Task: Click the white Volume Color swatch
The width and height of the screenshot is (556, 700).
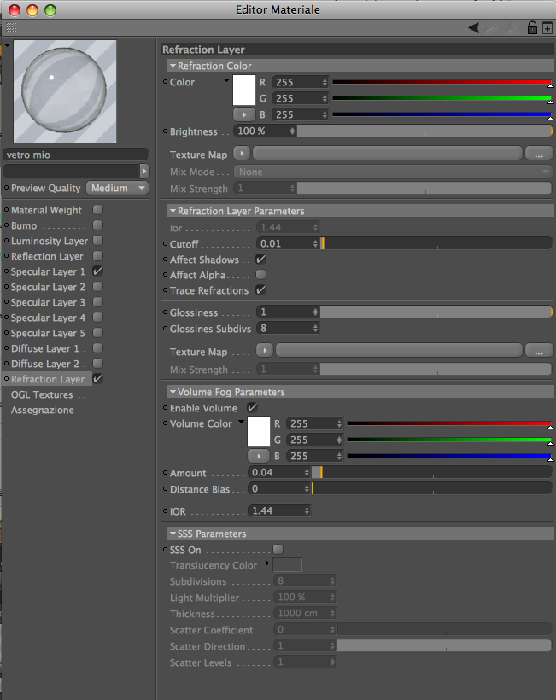Action: click(x=259, y=431)
